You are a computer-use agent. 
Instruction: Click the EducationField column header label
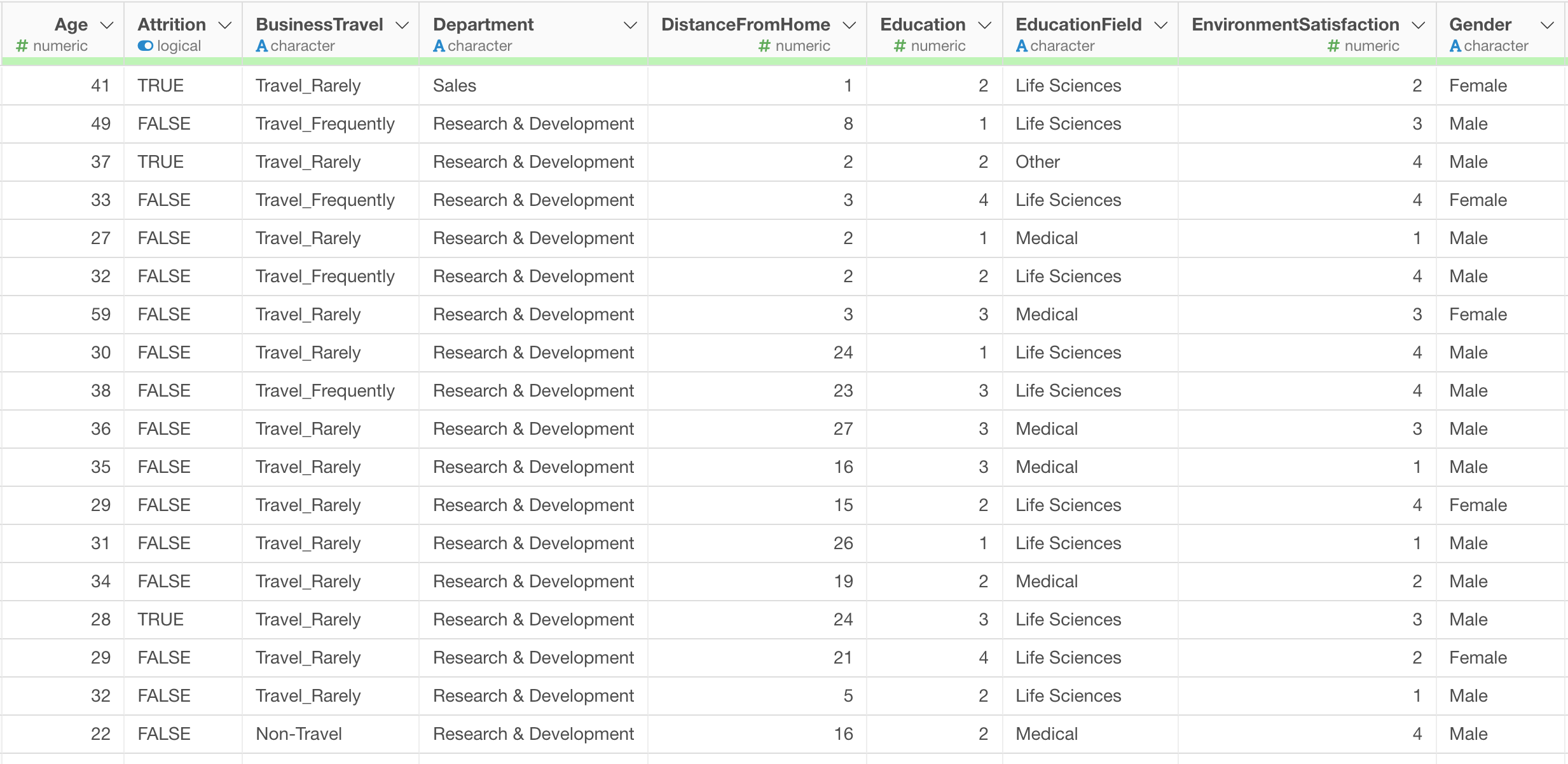[1078, 25]
